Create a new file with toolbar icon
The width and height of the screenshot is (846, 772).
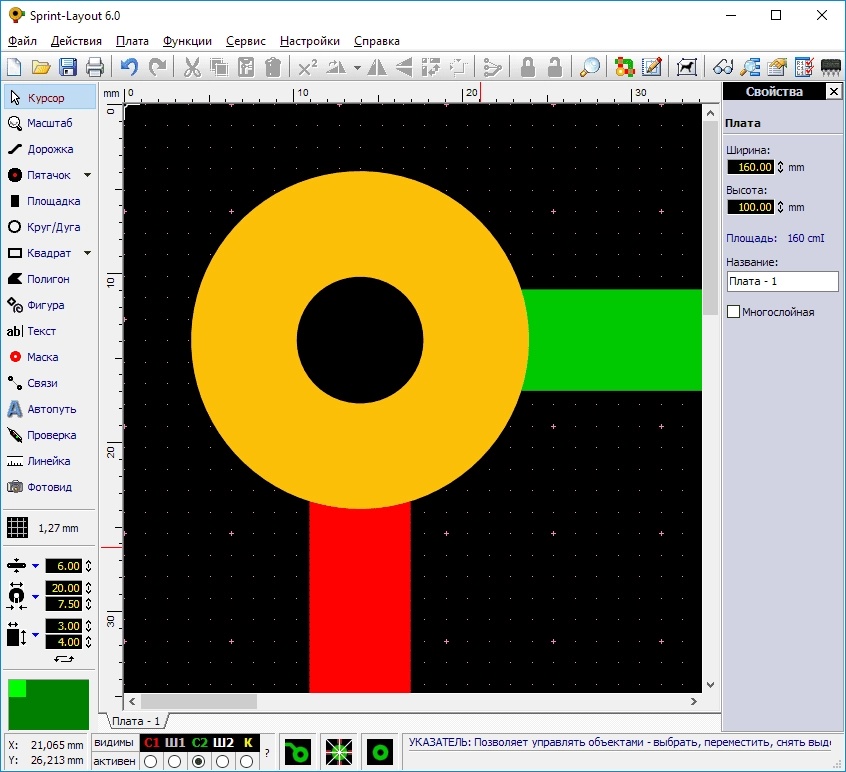14,67
